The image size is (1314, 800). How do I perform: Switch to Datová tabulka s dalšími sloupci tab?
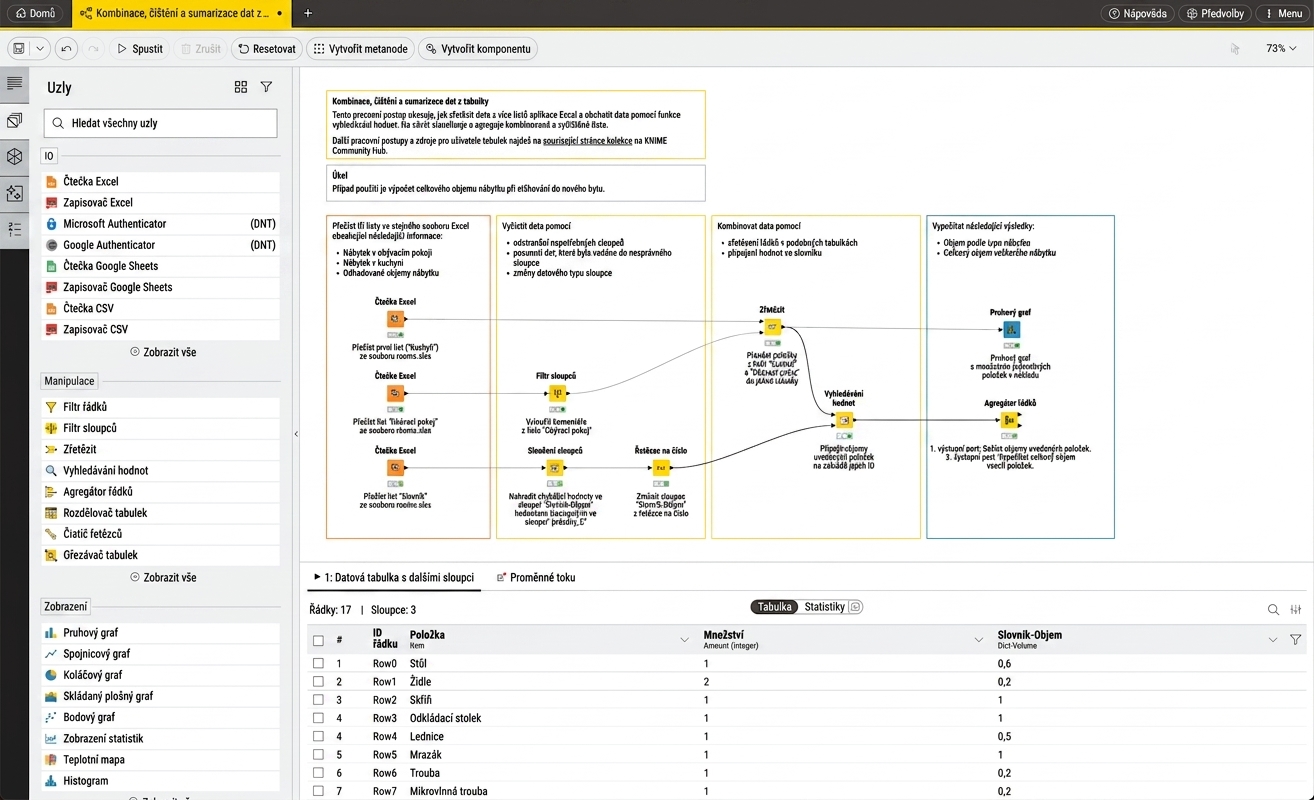(x=394, y=577)
